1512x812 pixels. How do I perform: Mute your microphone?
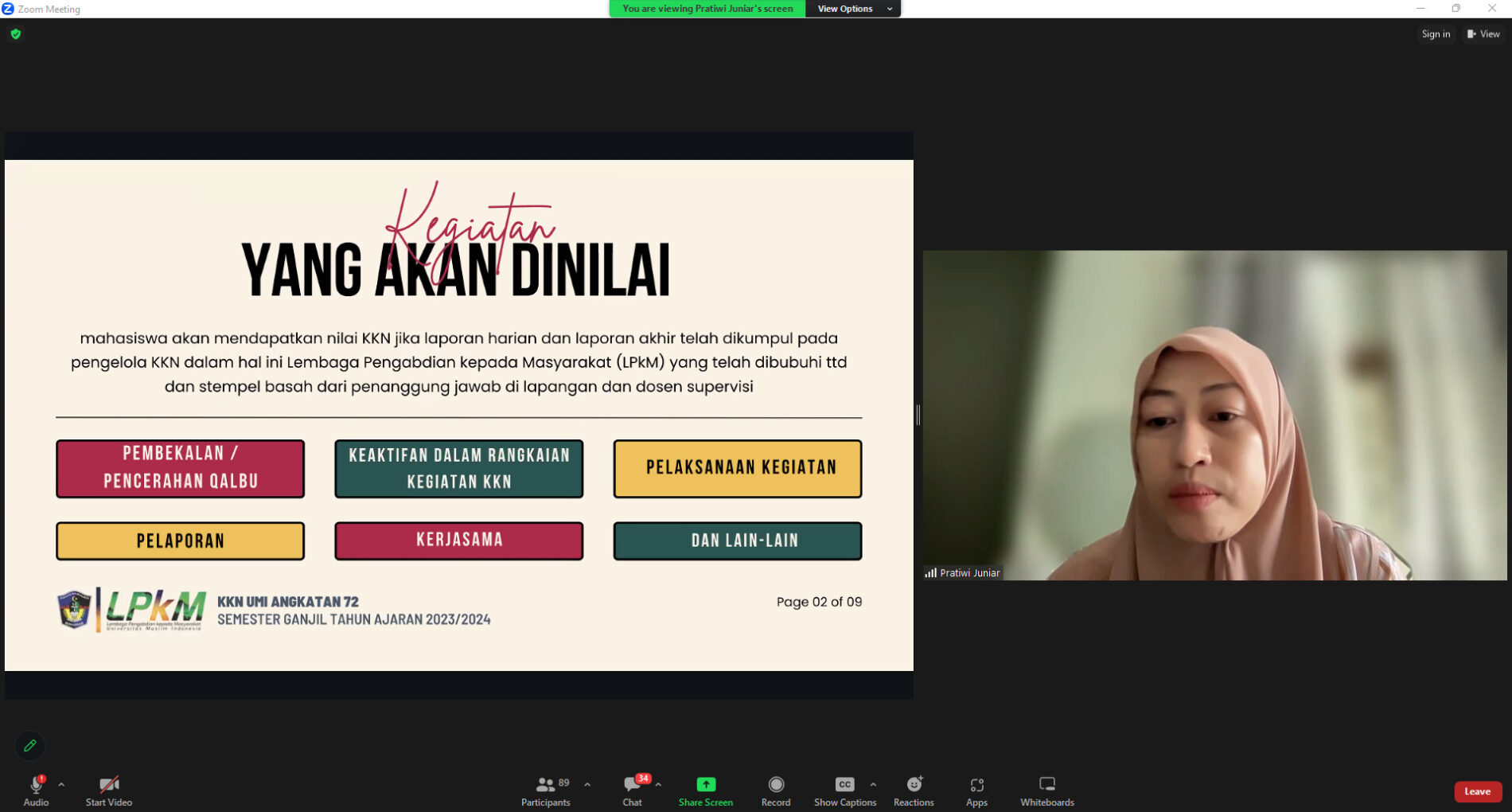[36, 788]
